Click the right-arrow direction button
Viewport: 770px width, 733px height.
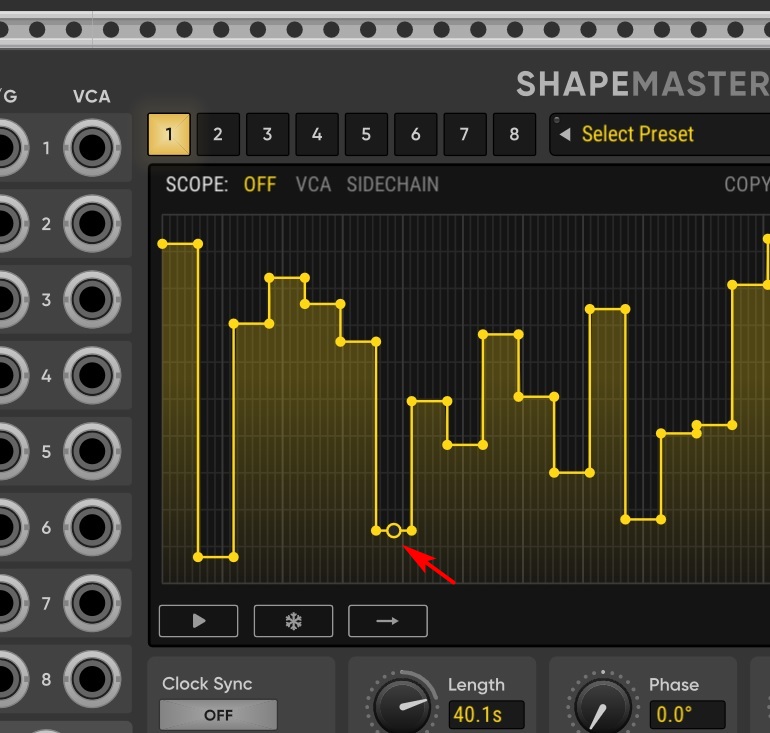[x=387, y=621]
